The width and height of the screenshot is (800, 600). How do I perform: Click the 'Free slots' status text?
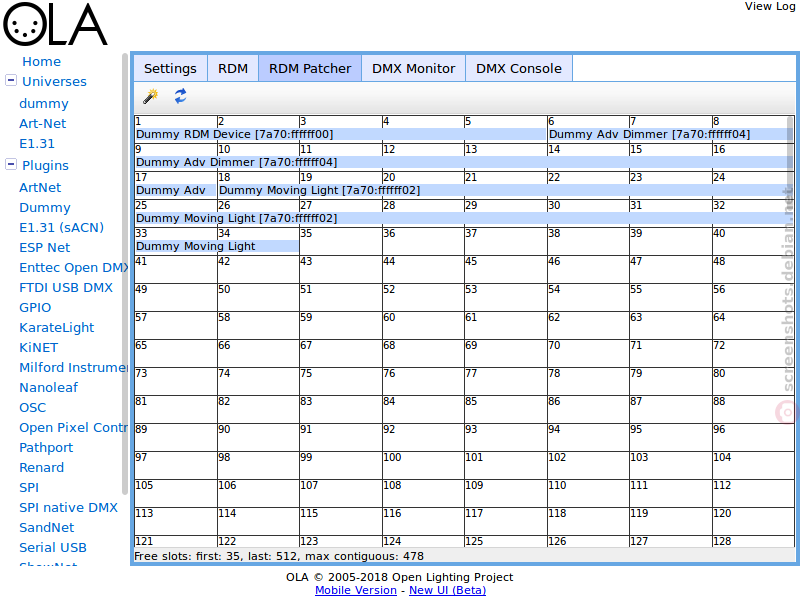coord(279,556)
